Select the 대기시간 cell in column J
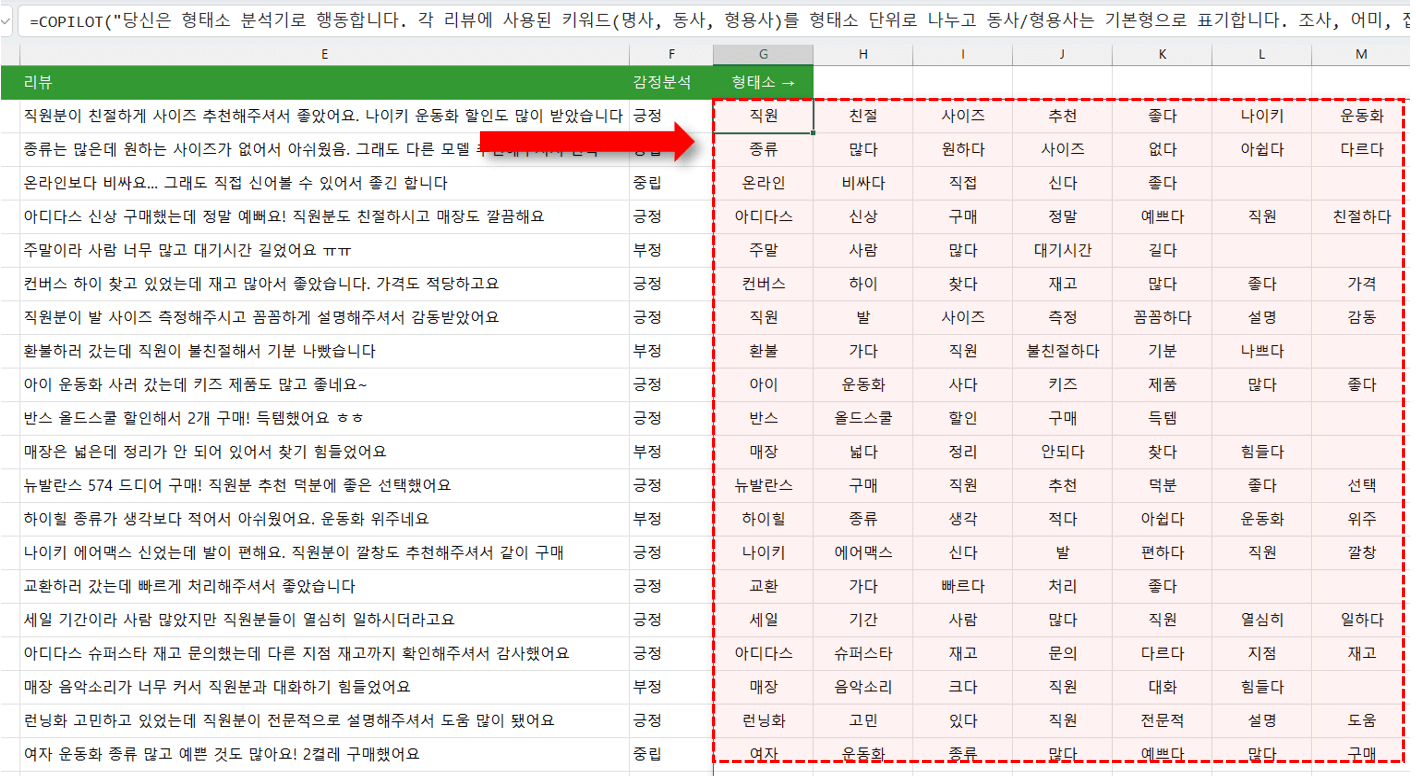This screenshot has width=1416, height=776. point(1062,250)
